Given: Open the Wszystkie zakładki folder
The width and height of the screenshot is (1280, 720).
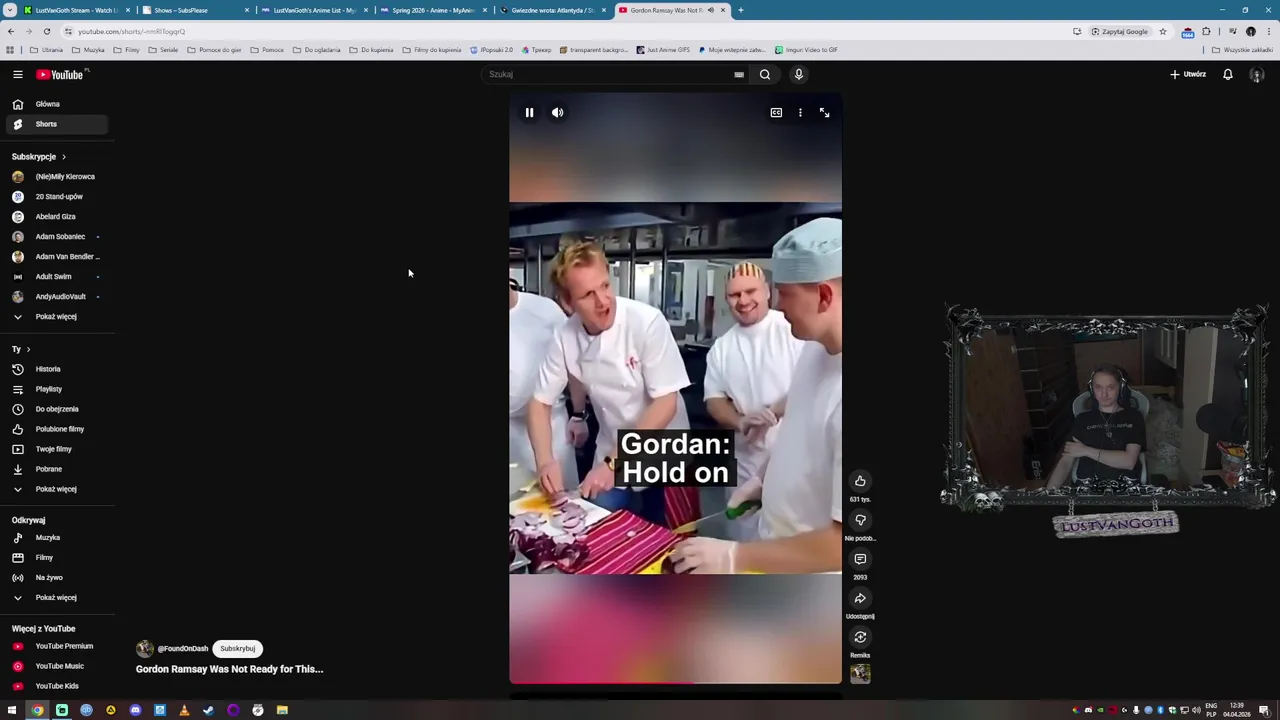Looking at the screenshot, I should click(1242, 50).
